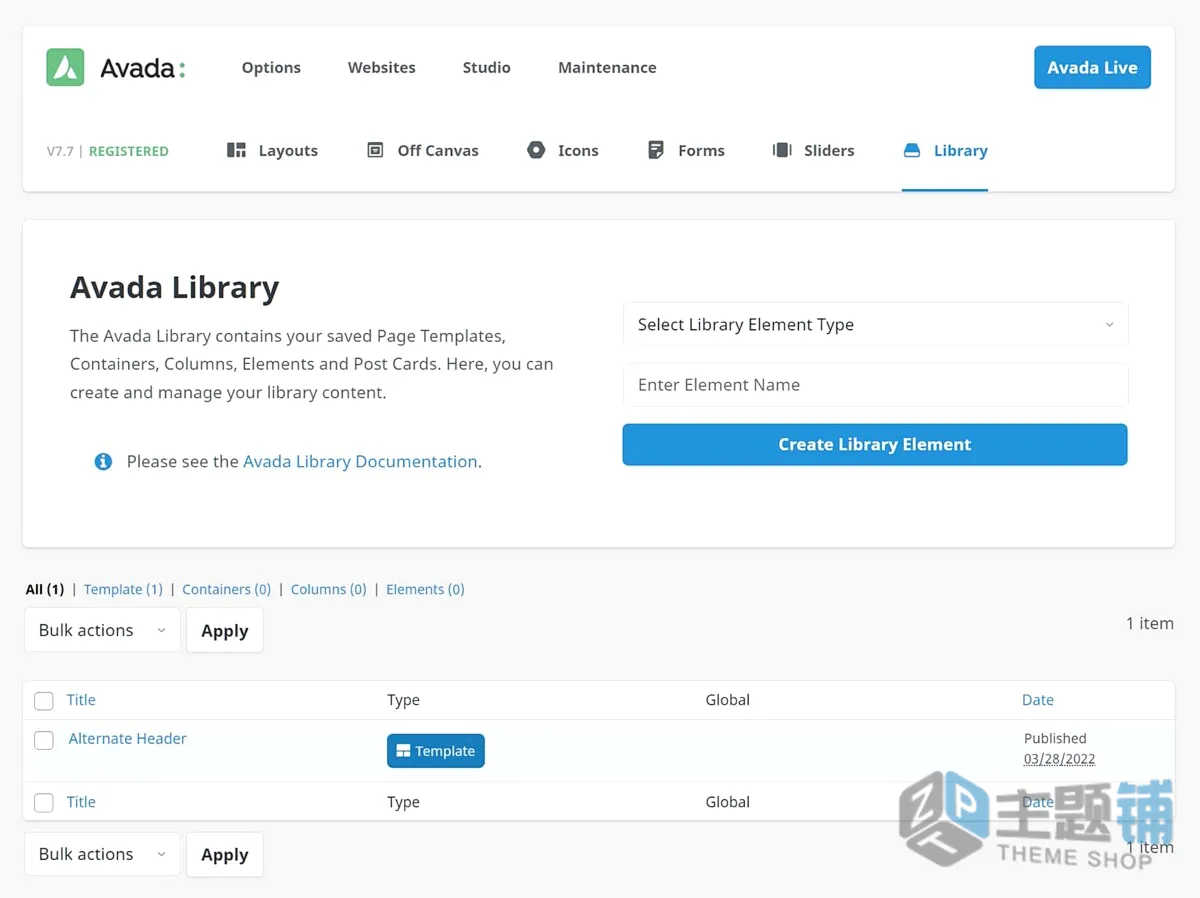Filter list by Containers (0)
1200x898 pixels.
tap(226, 589)
